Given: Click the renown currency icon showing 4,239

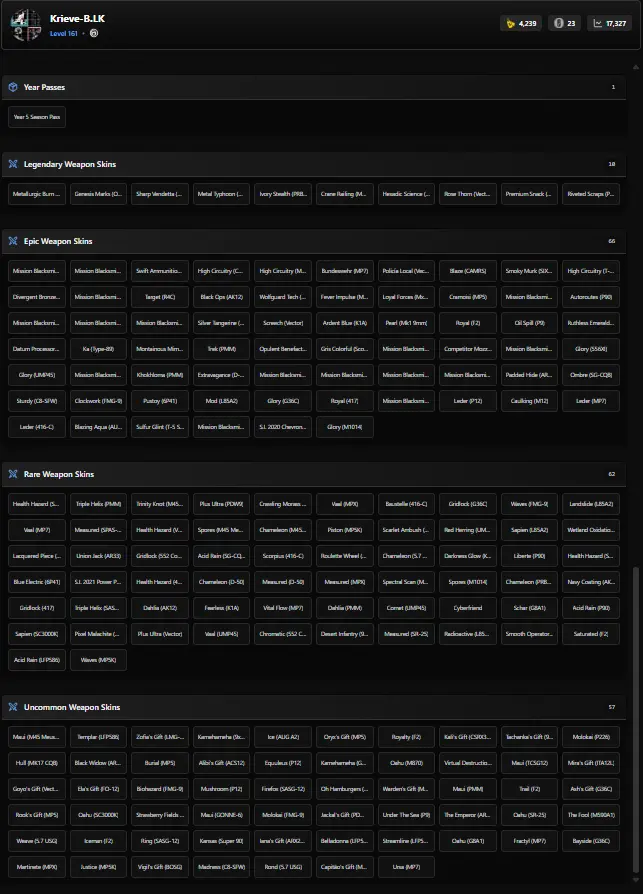Looking at the screenshot, I should click(510, 23).
